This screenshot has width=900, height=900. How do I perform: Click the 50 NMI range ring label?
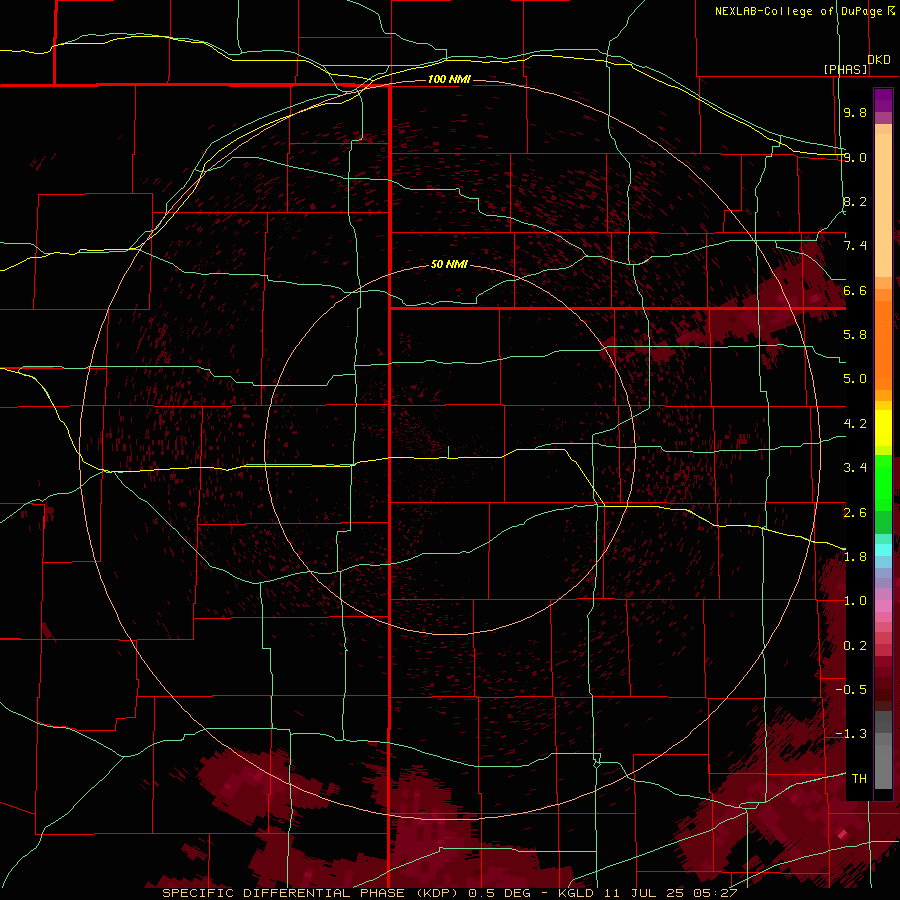pos(449,264)
